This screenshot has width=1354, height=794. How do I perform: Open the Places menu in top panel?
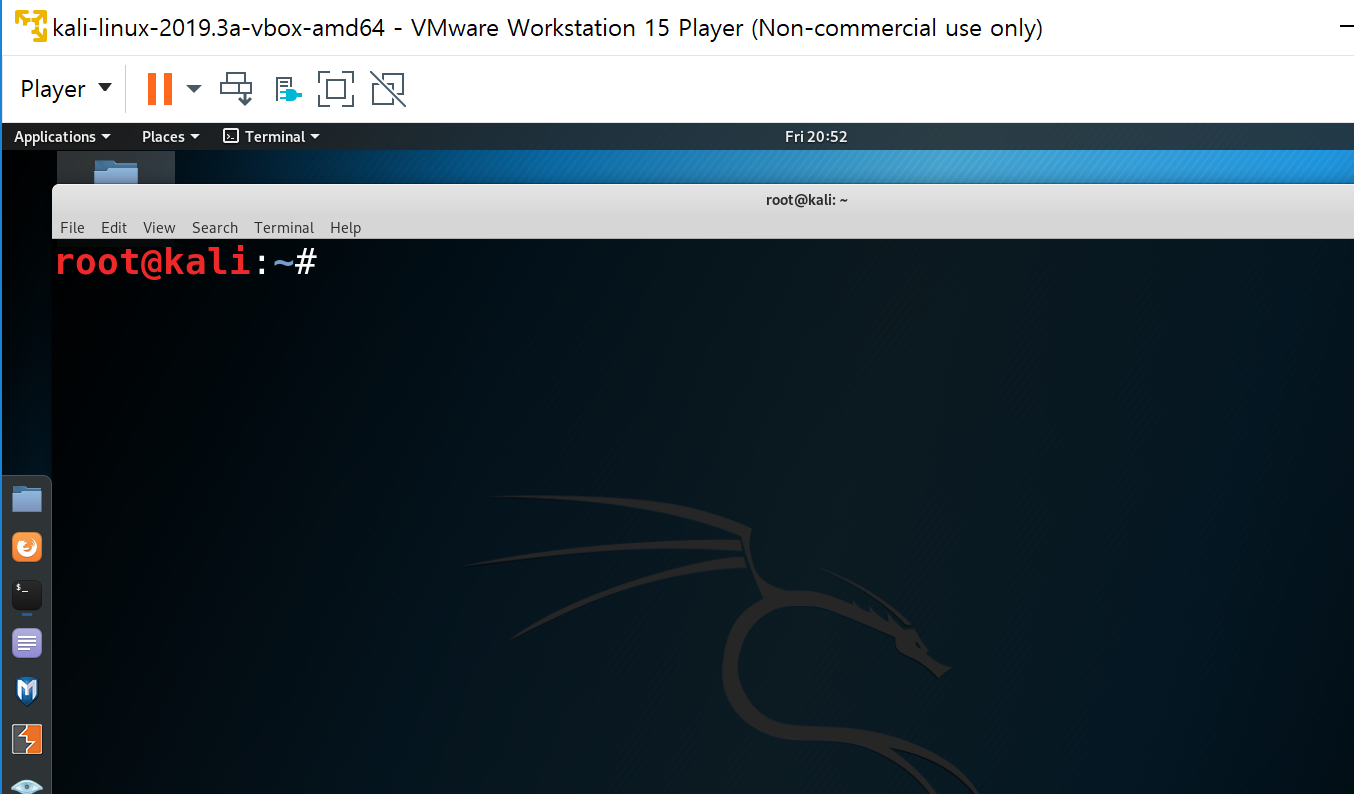pos(170,136)
